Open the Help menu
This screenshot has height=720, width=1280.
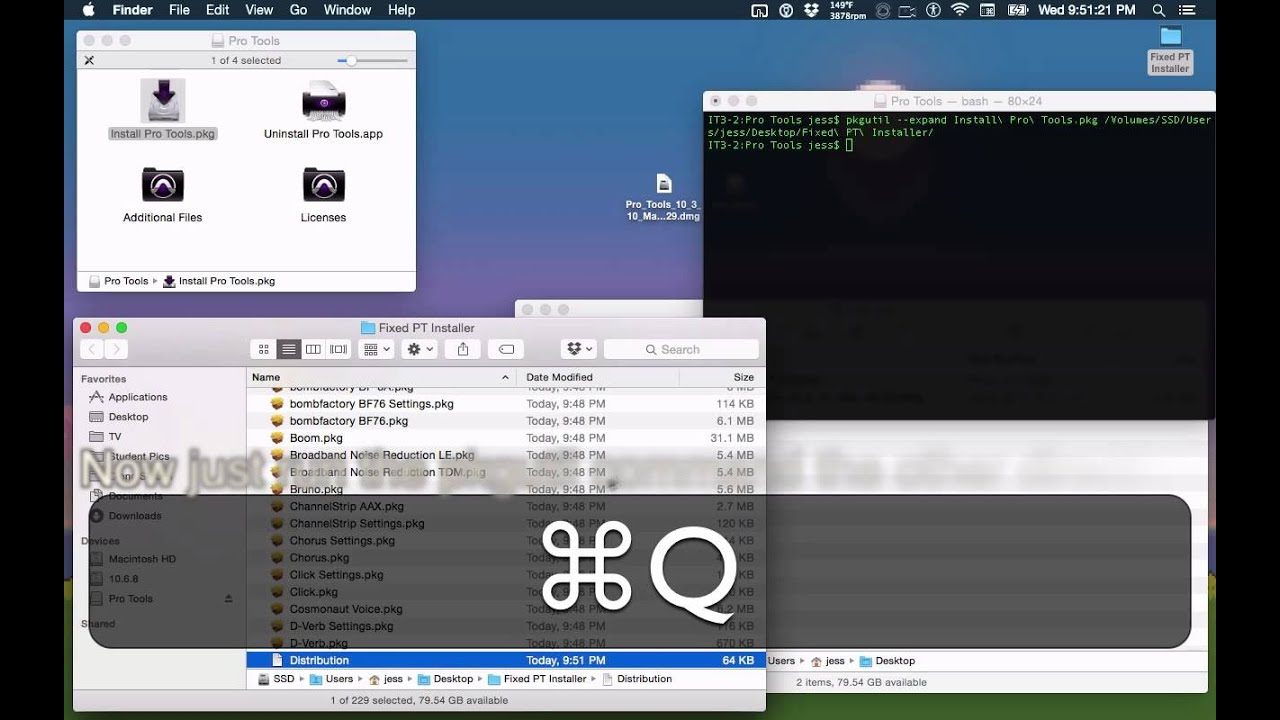point(401,10)
